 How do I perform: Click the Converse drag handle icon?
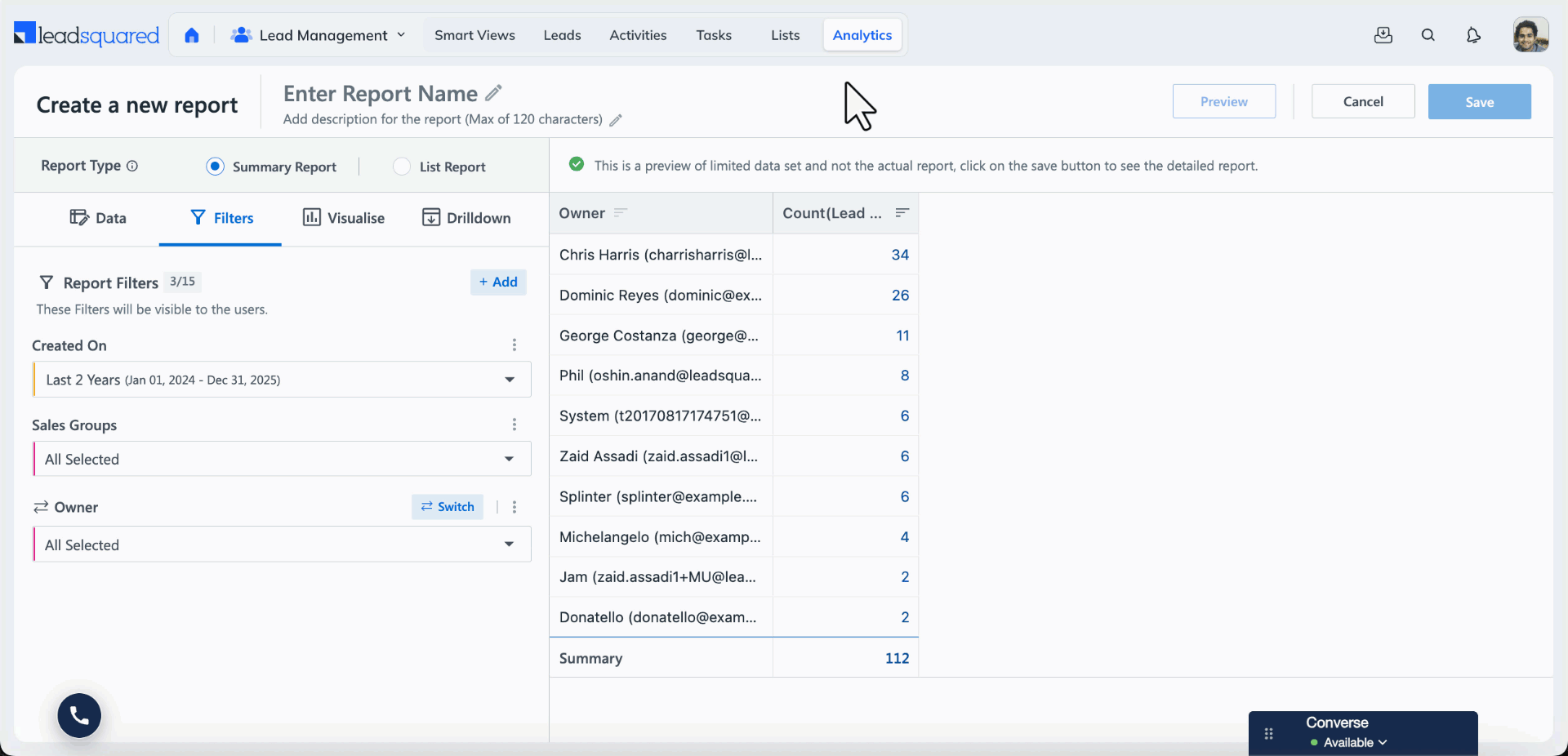tap(1269, 733)
